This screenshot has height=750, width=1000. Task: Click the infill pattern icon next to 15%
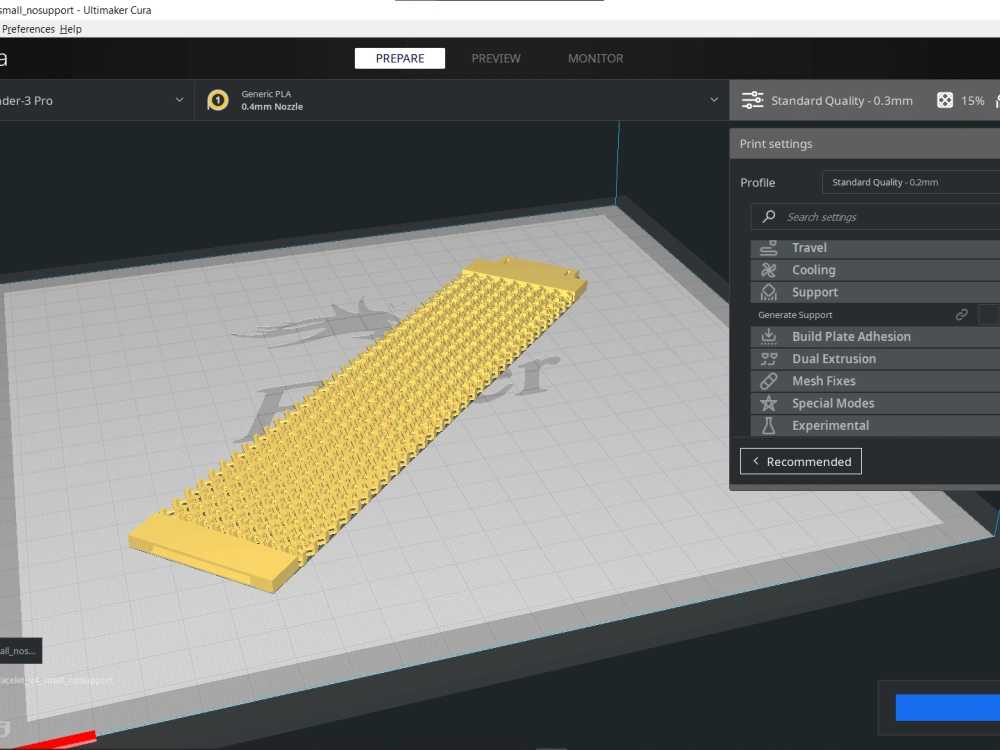point(945,100)
